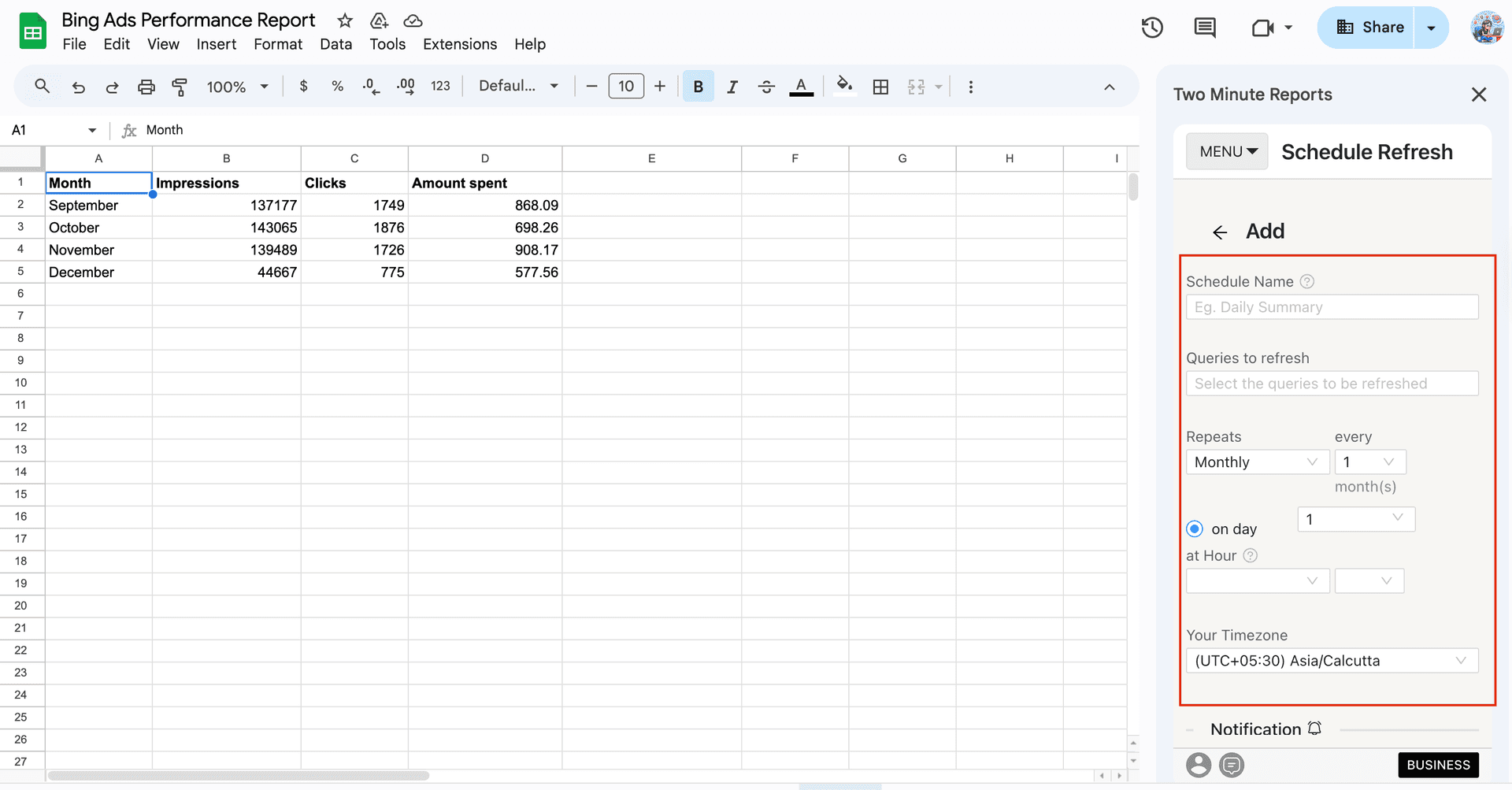
Task: Toggle strikethrough formatting
Action: point(765,87)
